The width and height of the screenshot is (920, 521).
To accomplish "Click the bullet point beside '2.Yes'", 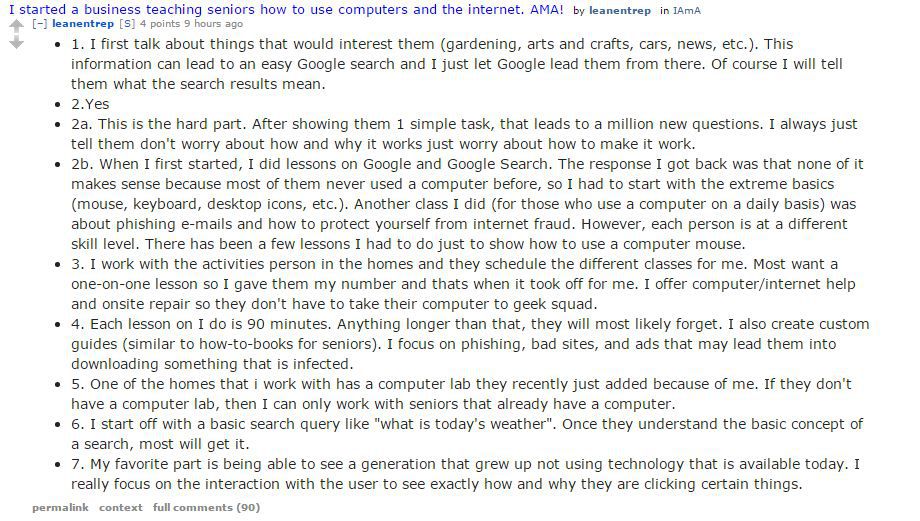I will click(58, 105).
